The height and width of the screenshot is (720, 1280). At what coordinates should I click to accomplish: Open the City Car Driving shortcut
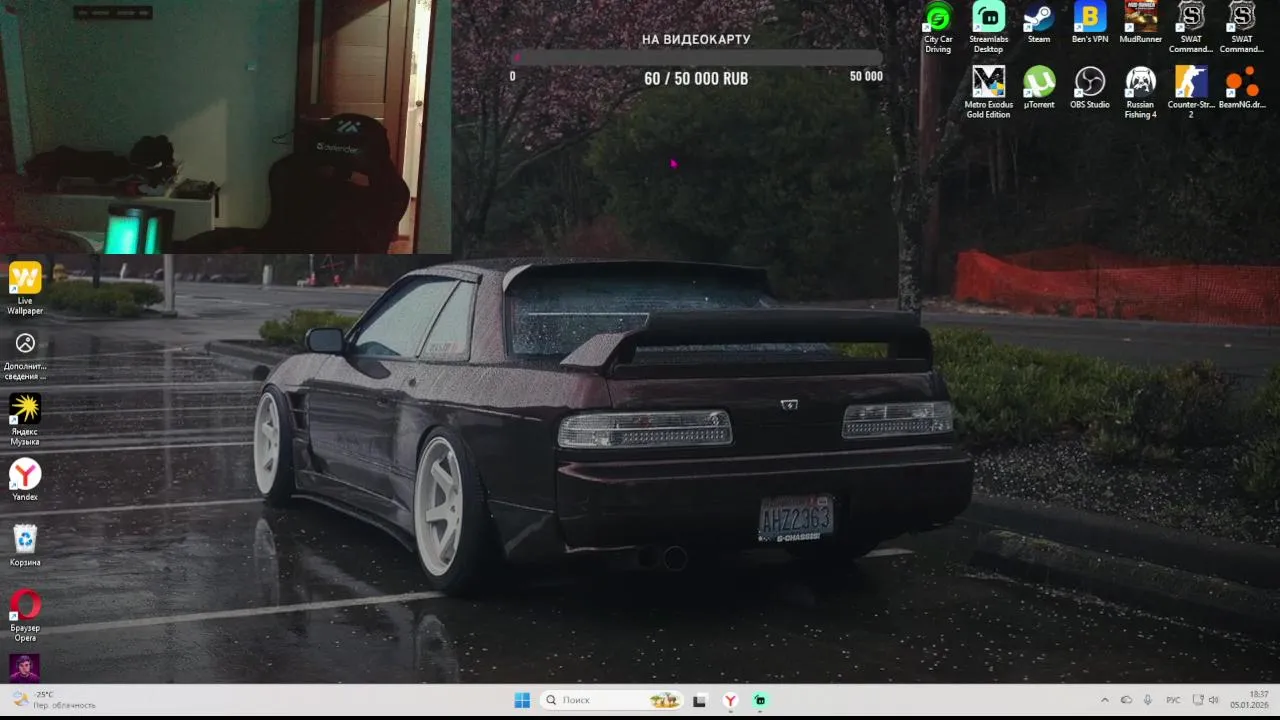[x=938, y=28]
